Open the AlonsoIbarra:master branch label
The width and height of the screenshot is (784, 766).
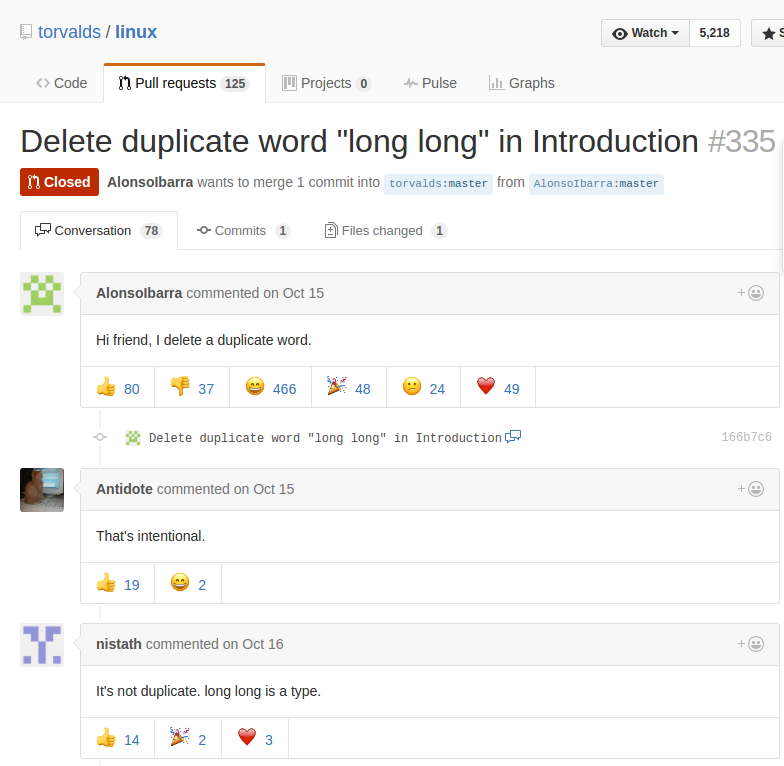pyautogui.click(x=596, y=184)
